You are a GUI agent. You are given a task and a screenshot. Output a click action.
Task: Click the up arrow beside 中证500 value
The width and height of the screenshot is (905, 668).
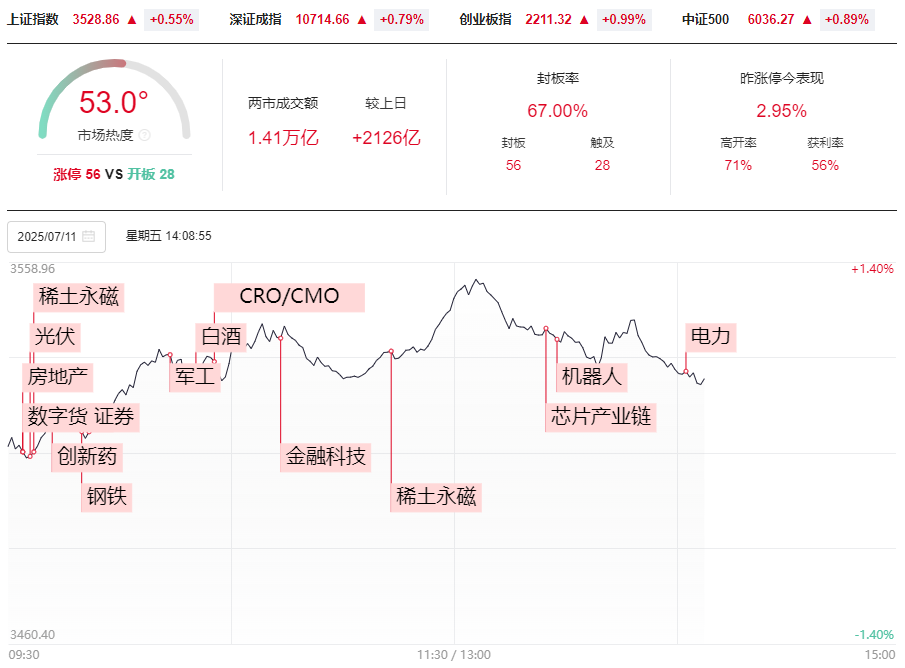pos(807,19)
